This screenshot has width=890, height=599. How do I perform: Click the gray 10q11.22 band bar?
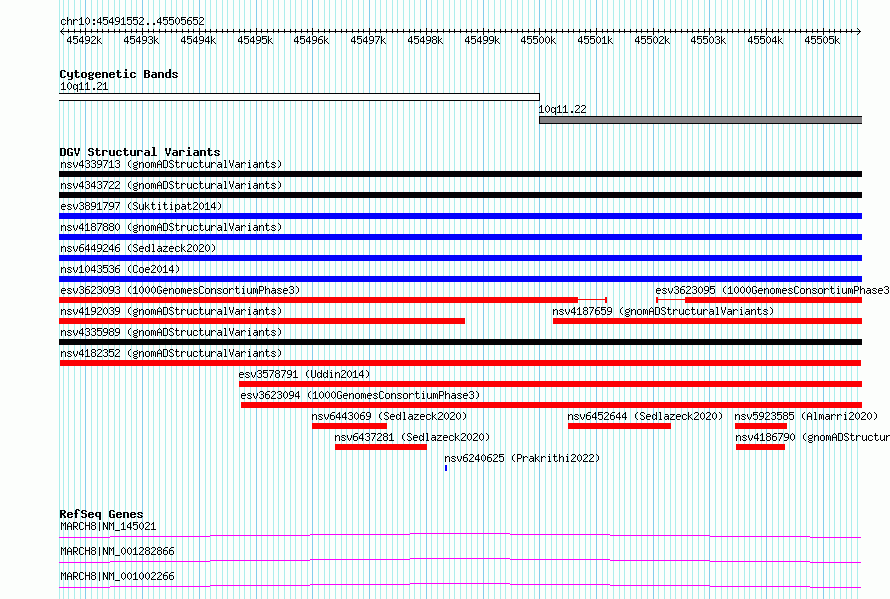[700, 120]
